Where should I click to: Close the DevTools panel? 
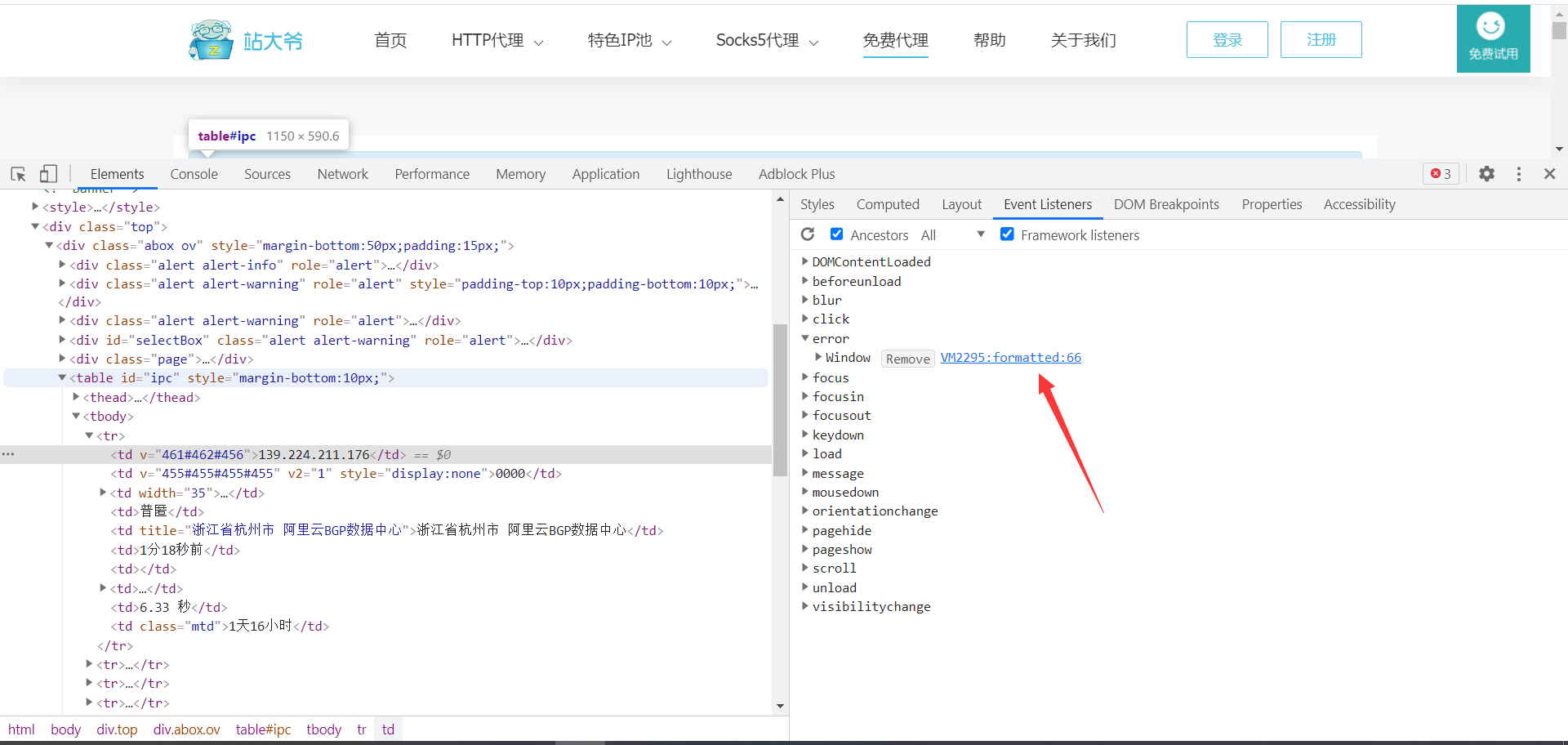(x=1549, y=174)
